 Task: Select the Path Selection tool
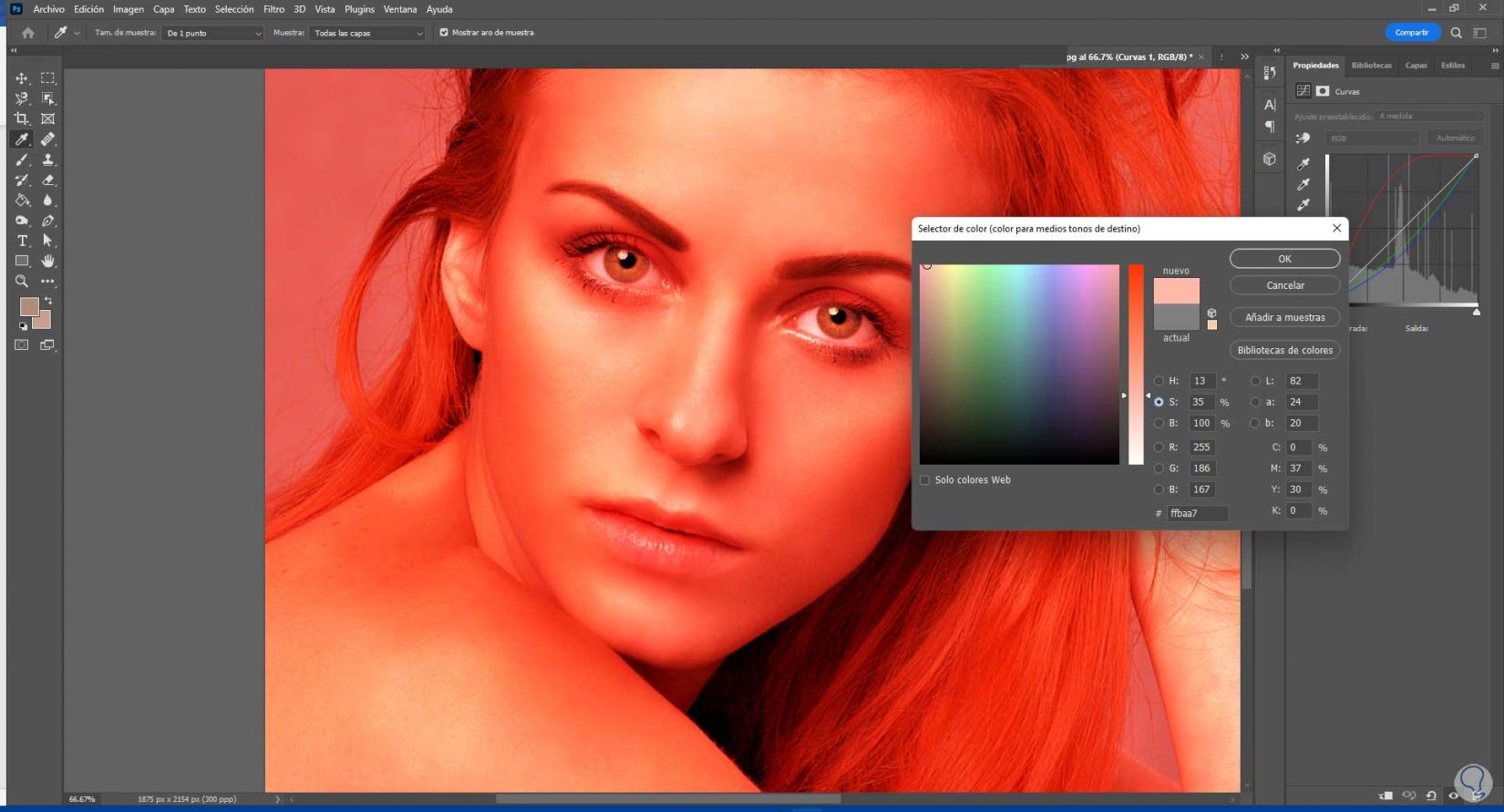[x=47, y=241]
